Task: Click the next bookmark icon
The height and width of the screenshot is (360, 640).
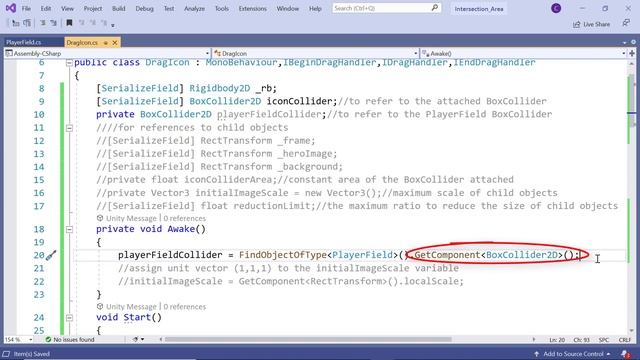Action: click(93, 23)
